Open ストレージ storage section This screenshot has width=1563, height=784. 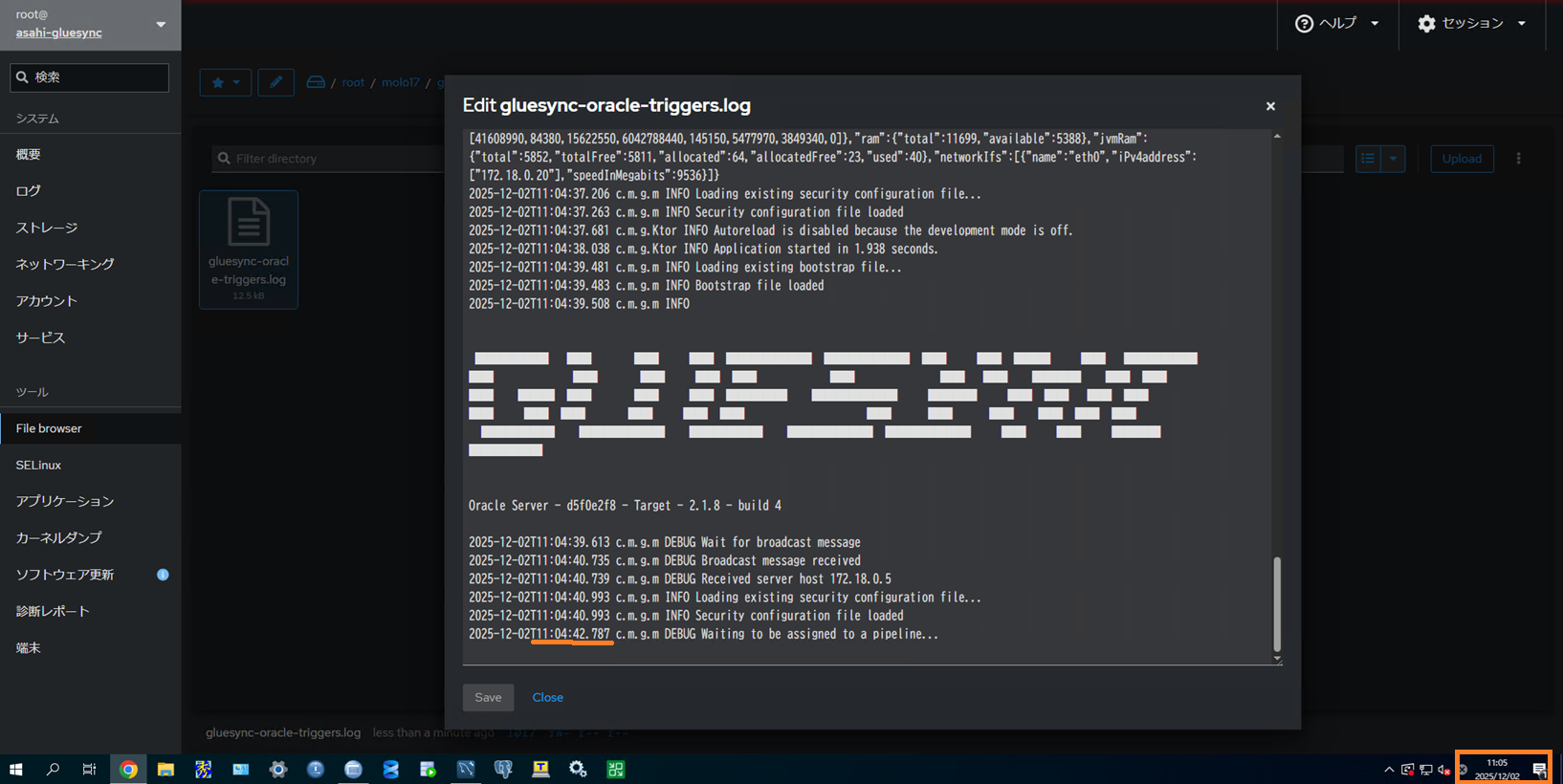[47, 228]
